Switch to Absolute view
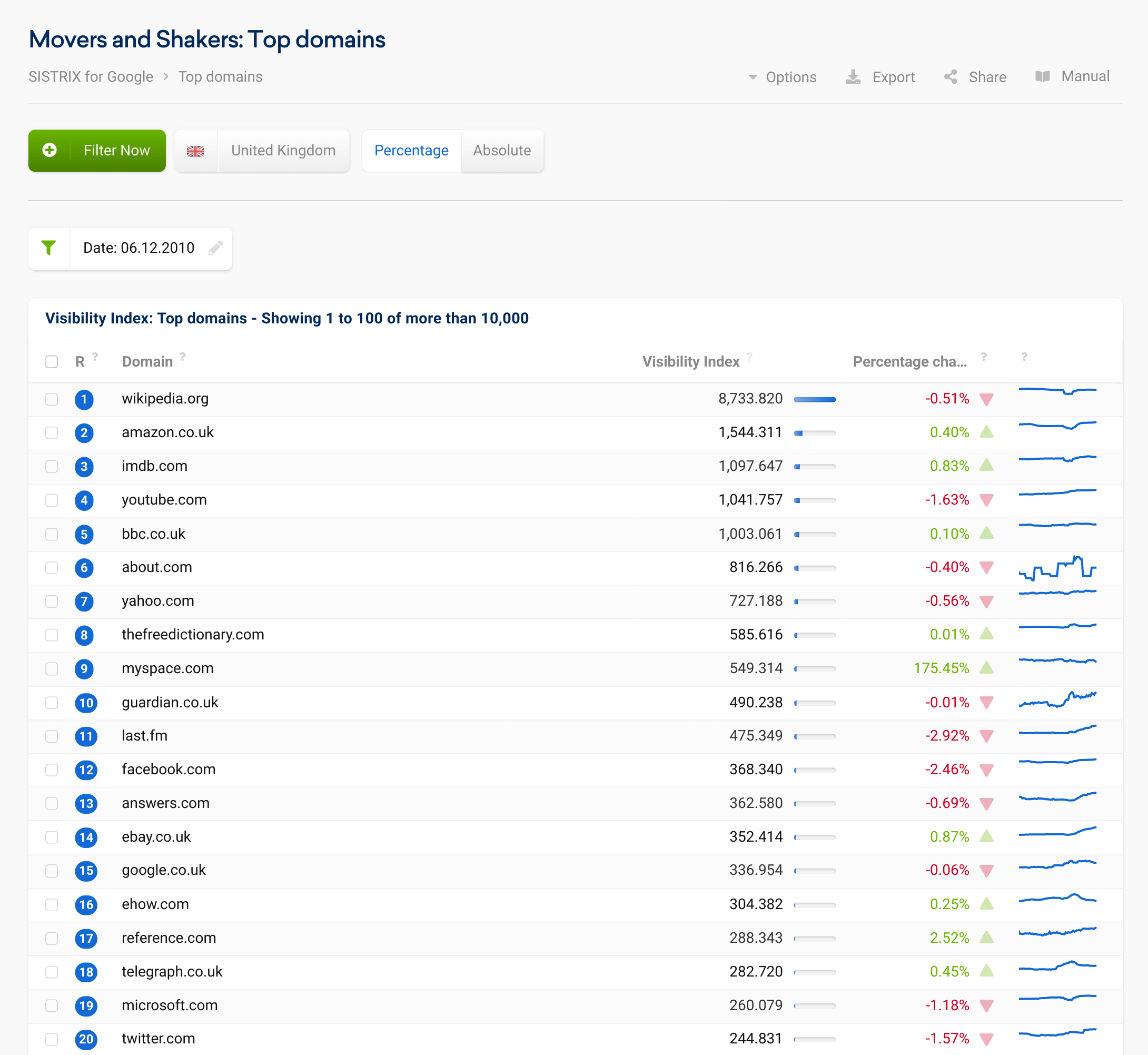The height and width of the screenshot is (1055, 1148). coord(502,151)
